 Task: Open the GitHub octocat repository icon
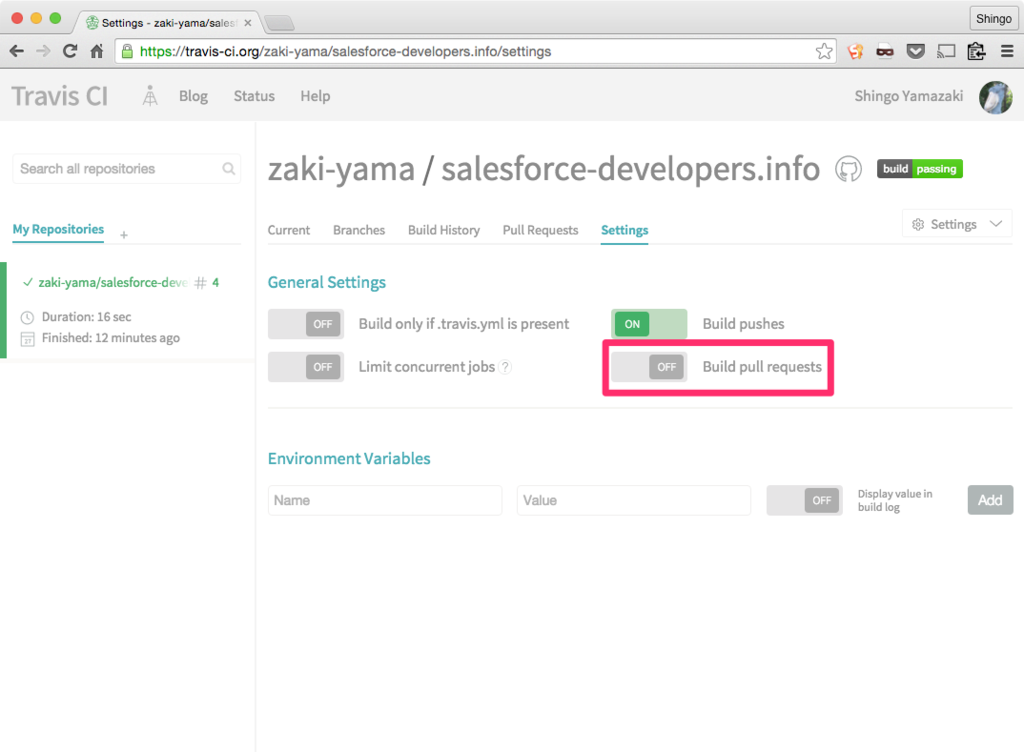click(848, 169)
